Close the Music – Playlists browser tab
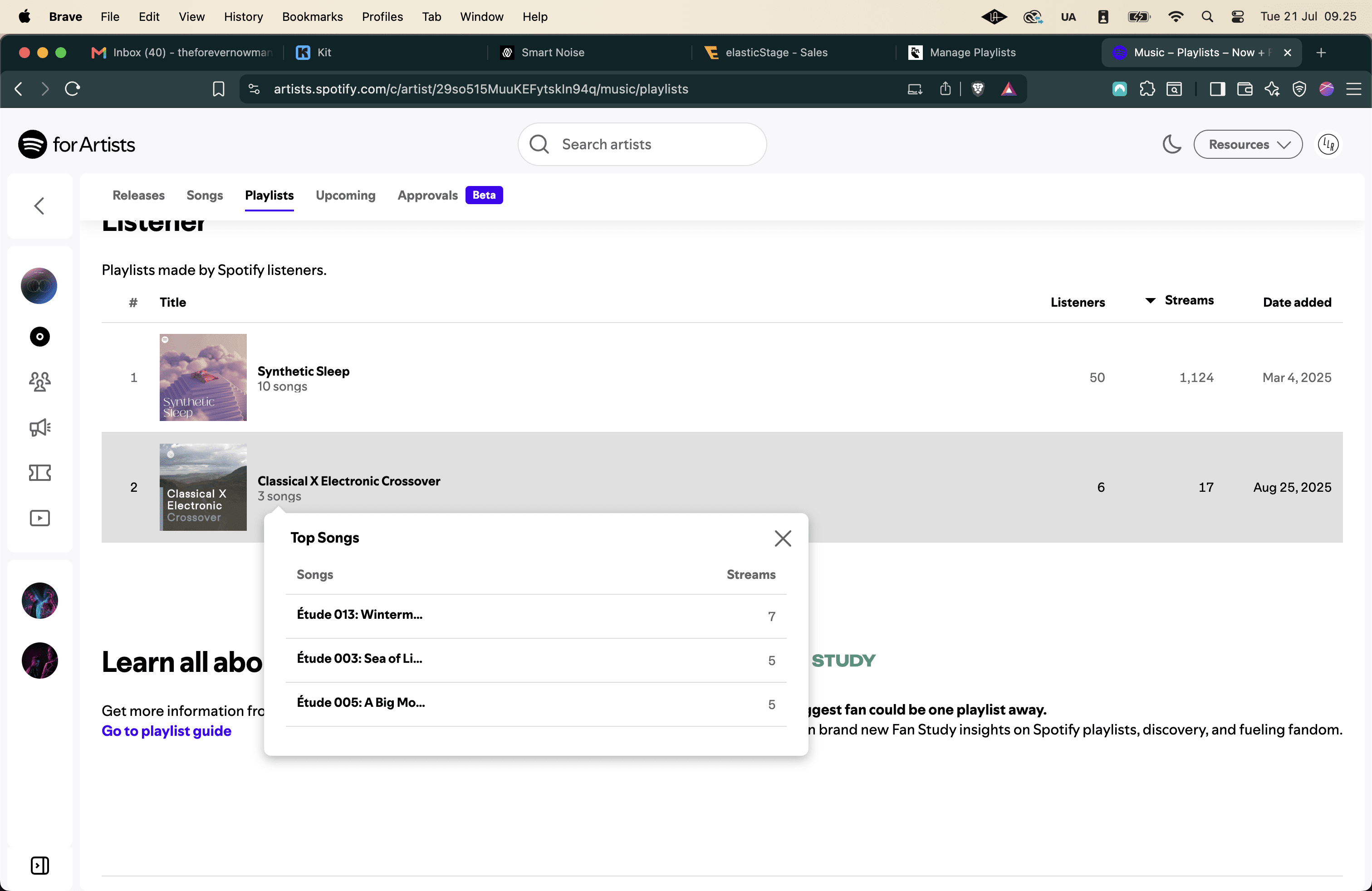The height and width of the screenshot is (891, 1372). point(1287,53)
